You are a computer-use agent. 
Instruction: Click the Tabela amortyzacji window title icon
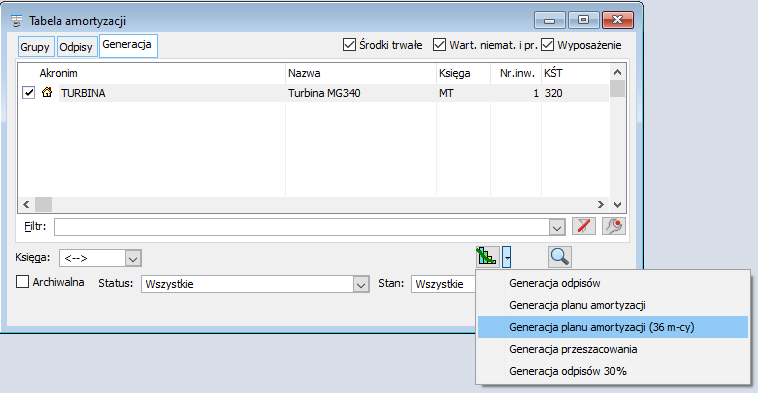16,21
